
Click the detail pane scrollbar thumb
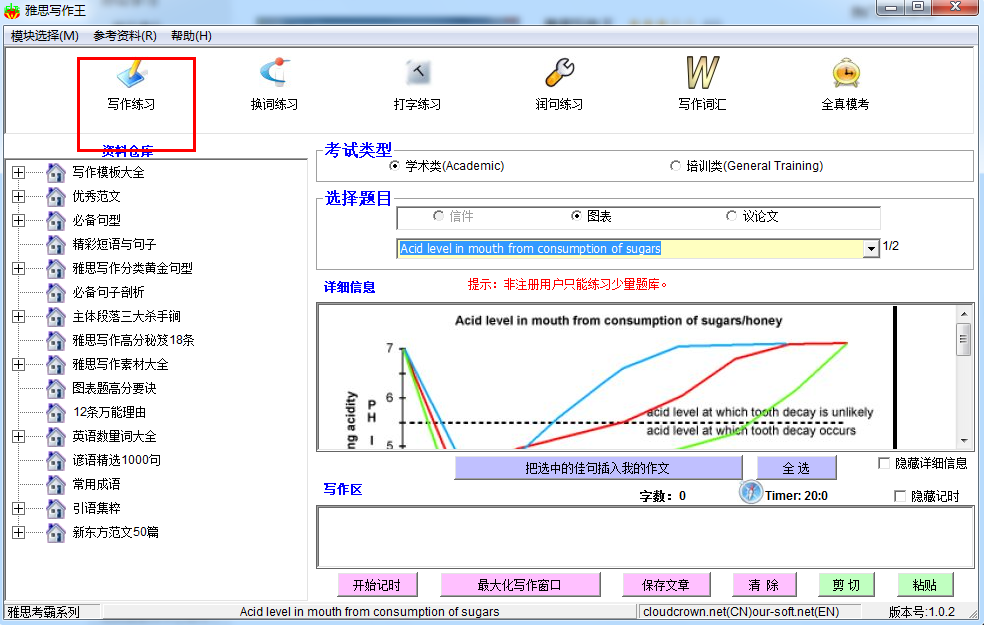[963, 339]
